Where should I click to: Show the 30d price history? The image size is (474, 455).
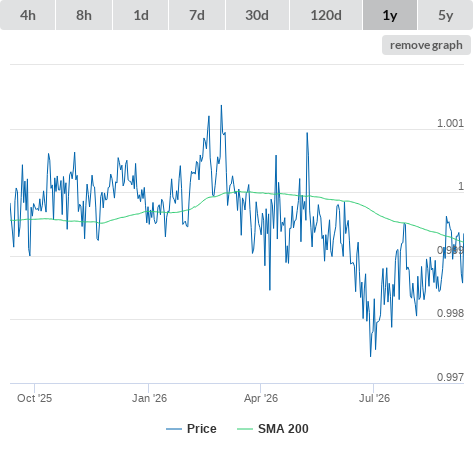coord(257,15)
